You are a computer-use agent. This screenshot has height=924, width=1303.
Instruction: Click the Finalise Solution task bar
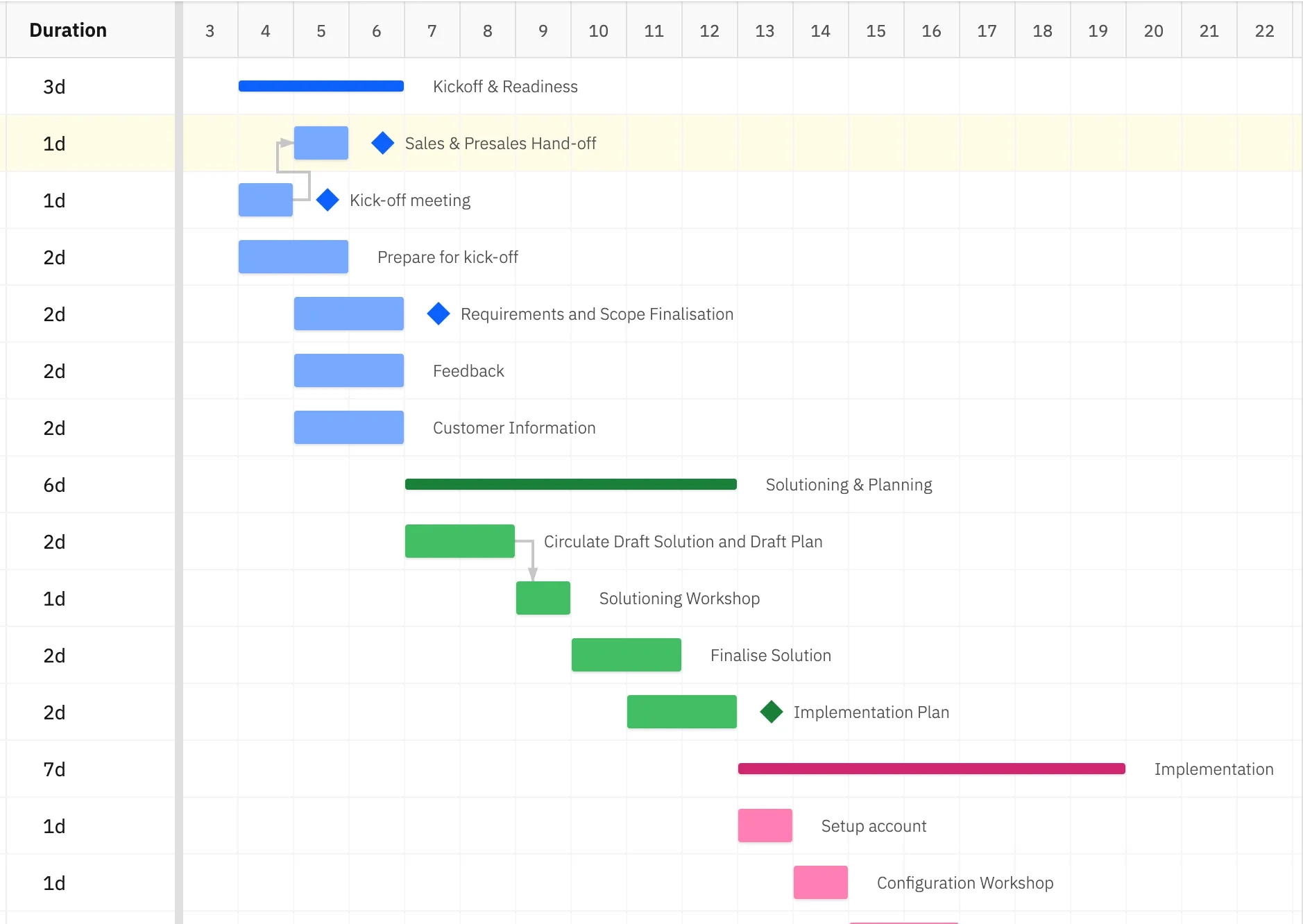[626, 655]
